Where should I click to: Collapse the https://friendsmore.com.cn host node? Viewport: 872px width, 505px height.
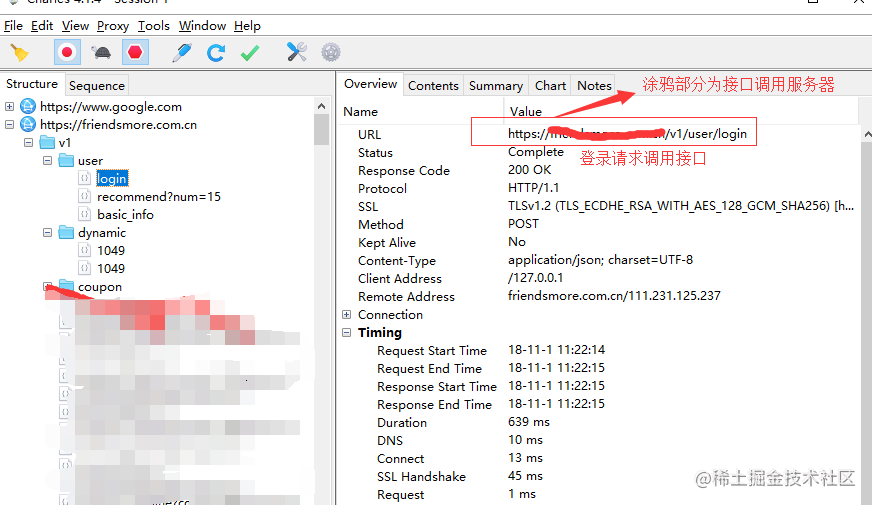pyautogui.click(x=9, y=125)
